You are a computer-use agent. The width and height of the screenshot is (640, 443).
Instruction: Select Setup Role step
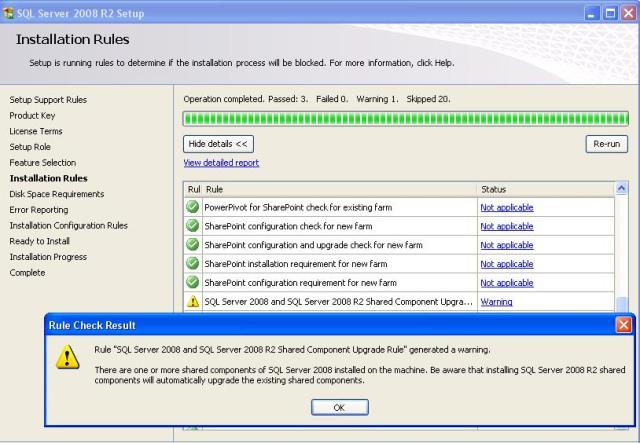tap(30, 147)
